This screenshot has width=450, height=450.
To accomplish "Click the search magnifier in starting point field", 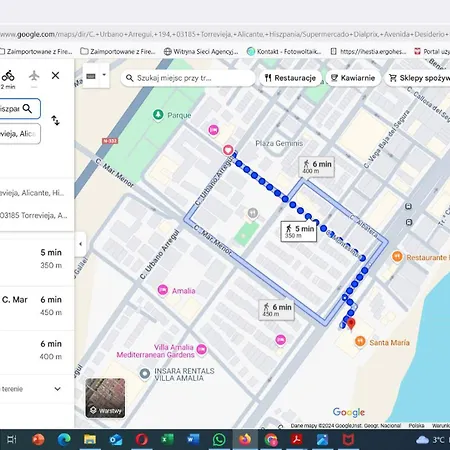I will pyautogui.click(x=27, y=109).
